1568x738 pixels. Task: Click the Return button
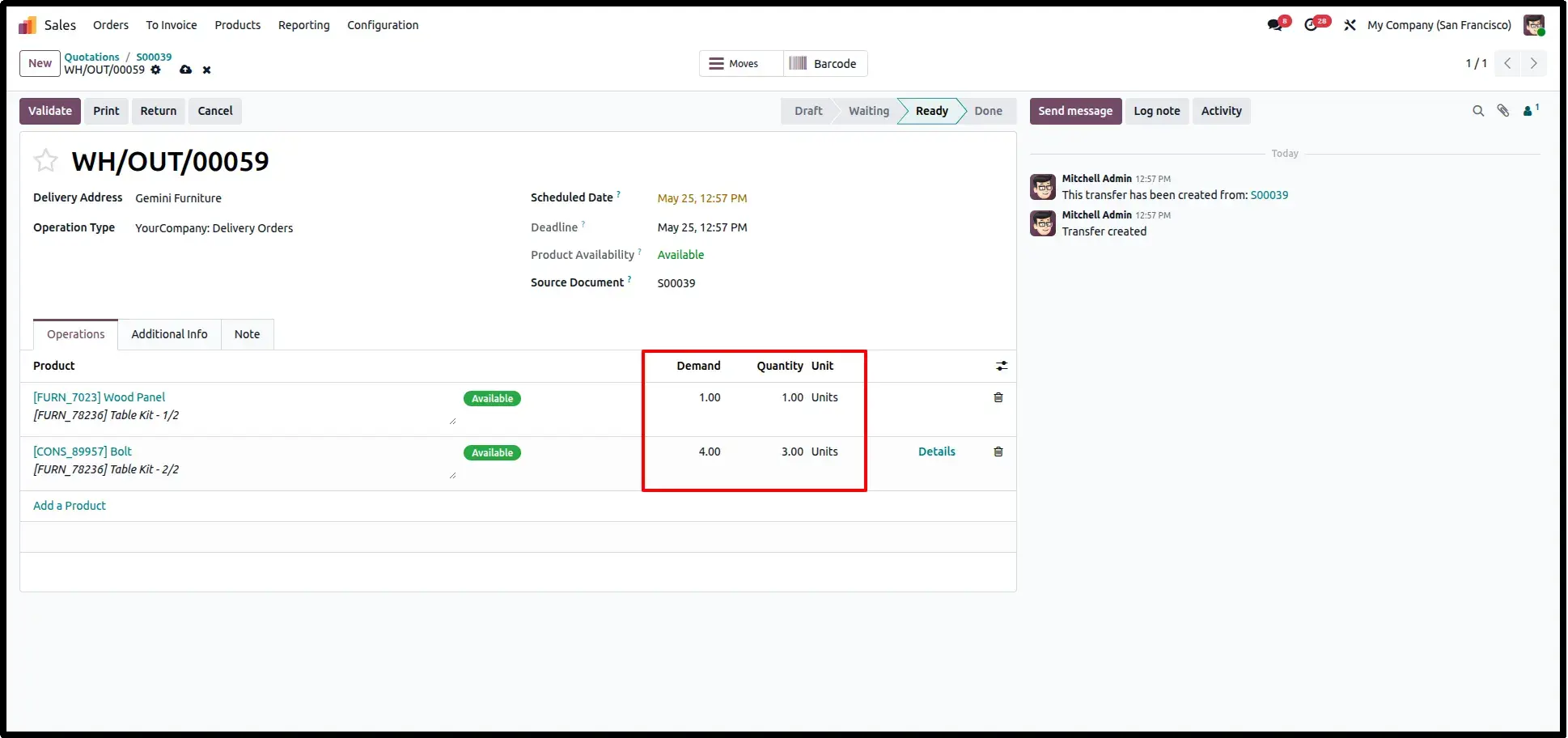[x=159, y=111]
